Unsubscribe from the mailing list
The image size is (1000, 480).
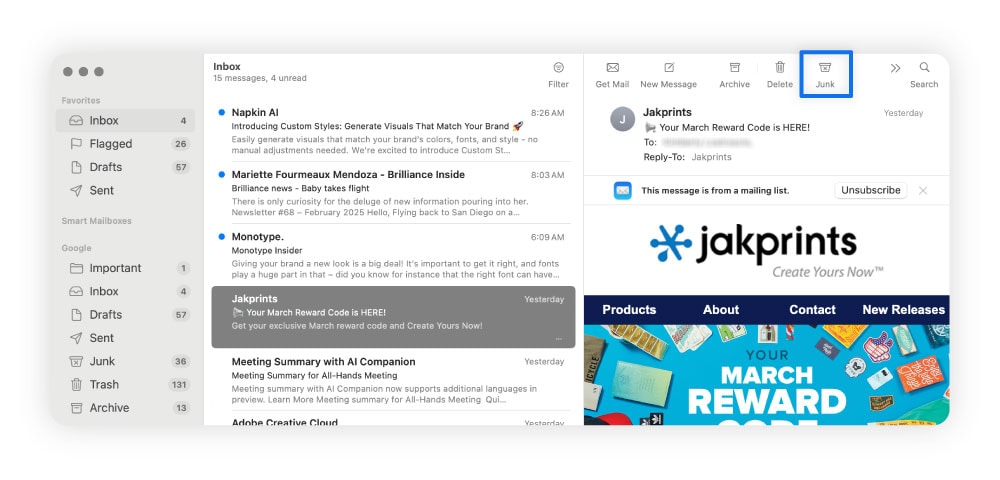[870, 190]
